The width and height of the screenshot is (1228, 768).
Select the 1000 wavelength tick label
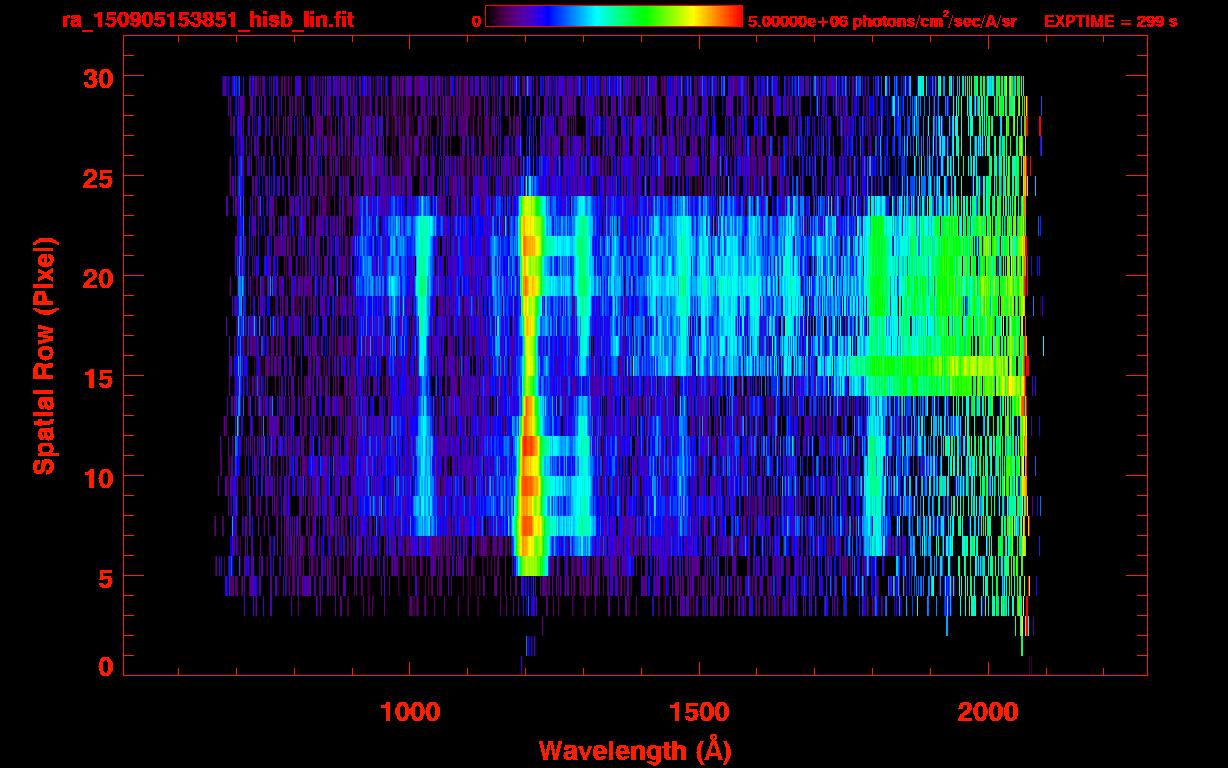point(410,712)
